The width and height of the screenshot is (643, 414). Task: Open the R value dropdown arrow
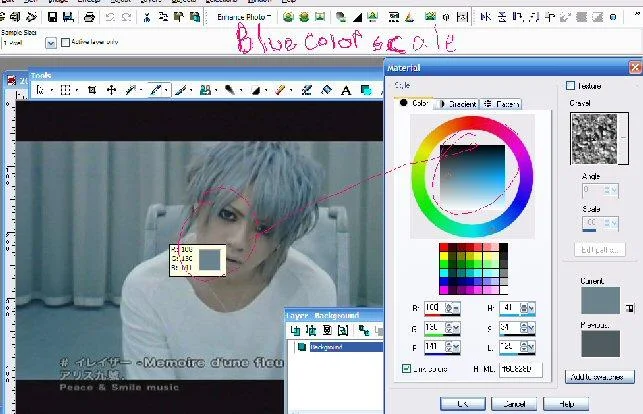(x=456, y=308)
